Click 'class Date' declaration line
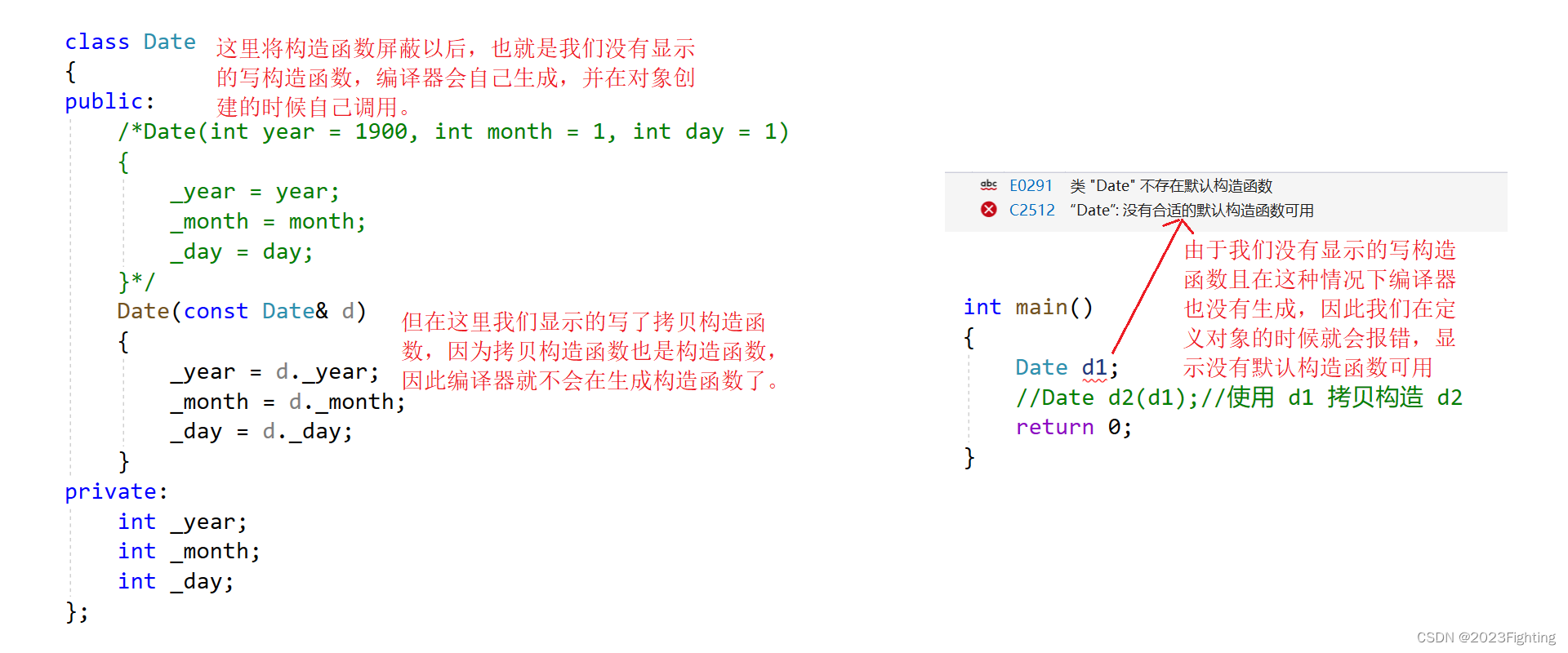This screenshot has width=1568, height=653. tap(131, 42)
